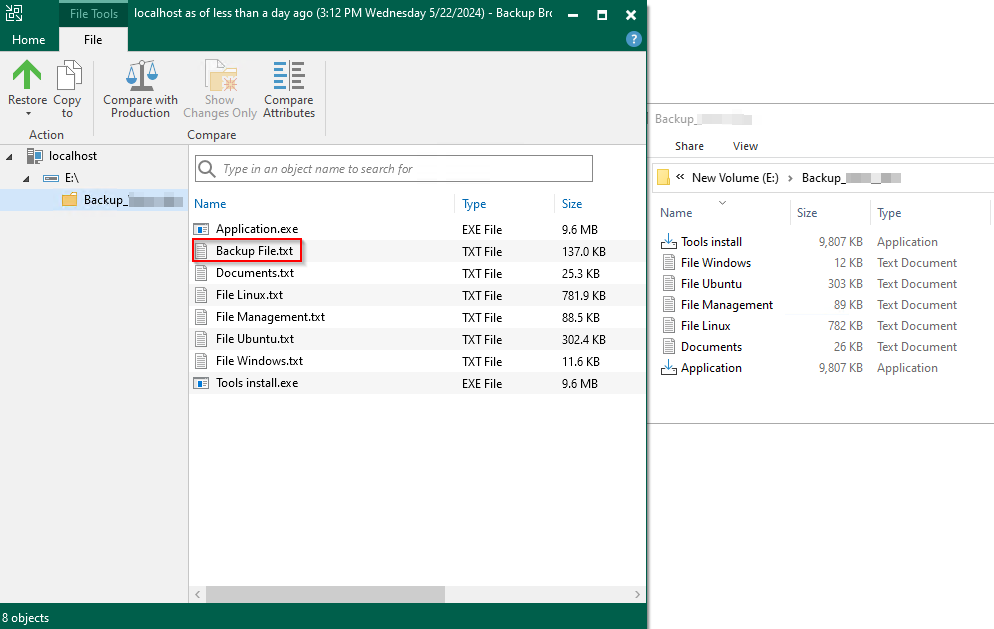Click the Restore green arrow icon
Screen dimensions: 994x629
(x=27, y=76)
